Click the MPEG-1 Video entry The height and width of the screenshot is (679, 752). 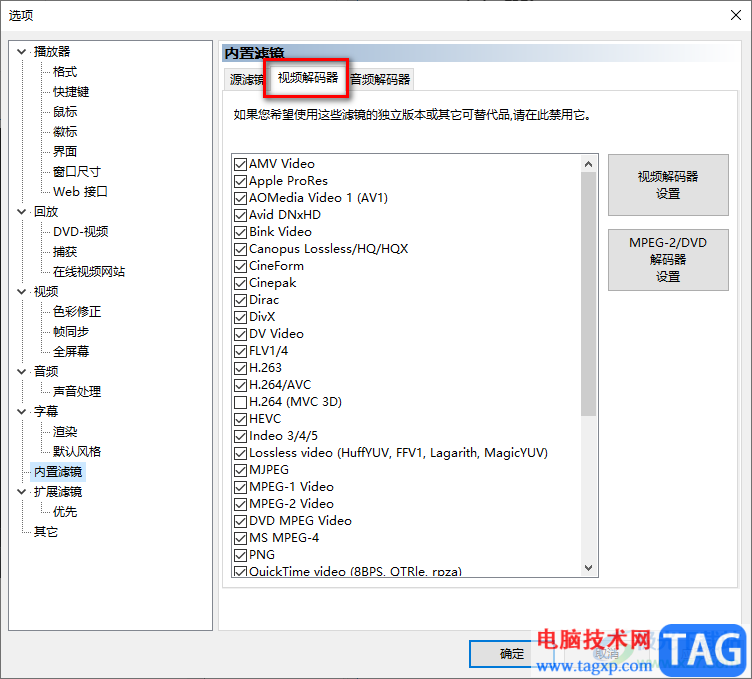click(291, 487)
